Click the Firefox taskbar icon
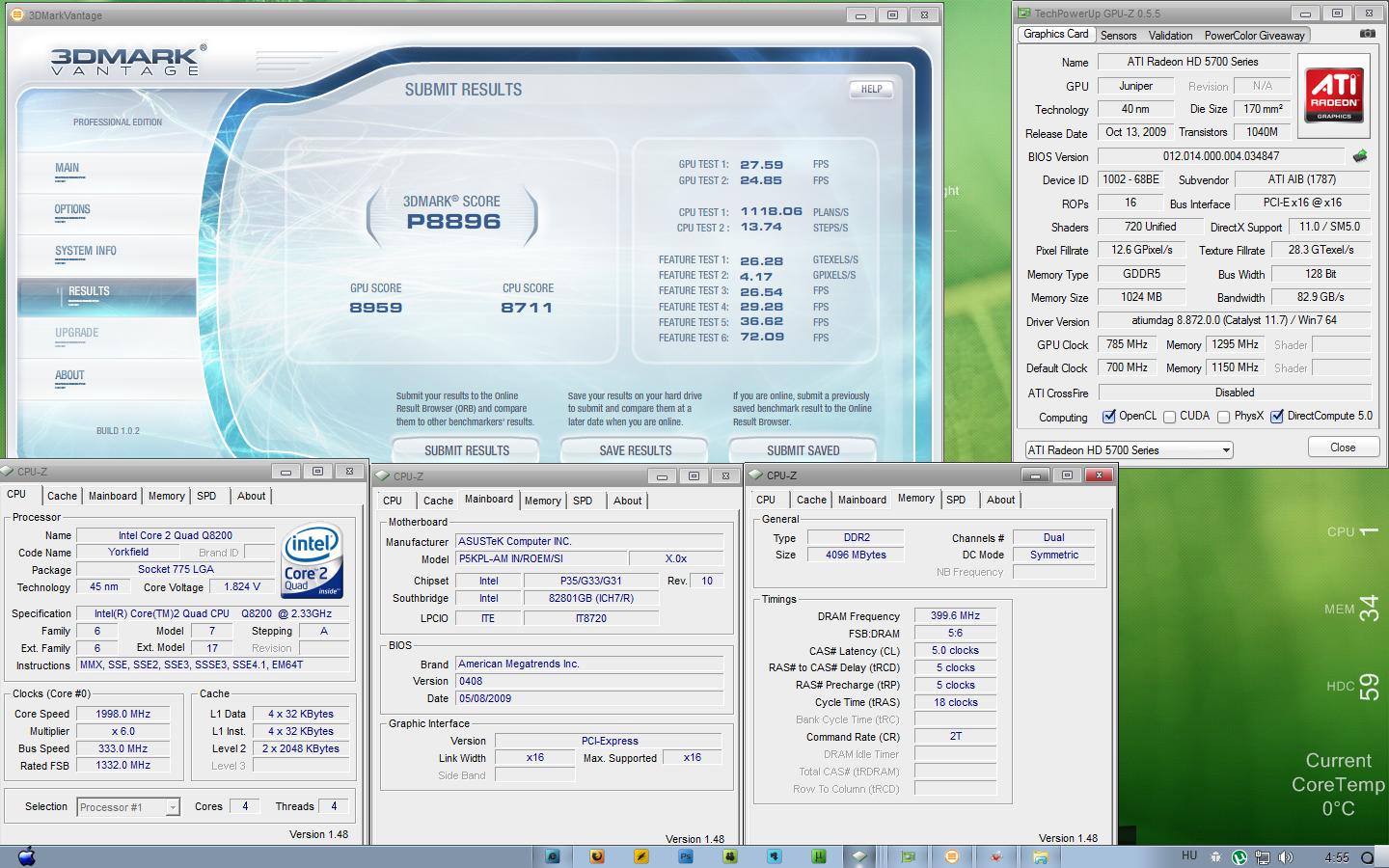Screen dimensions: 1389x868 [597, 856]
